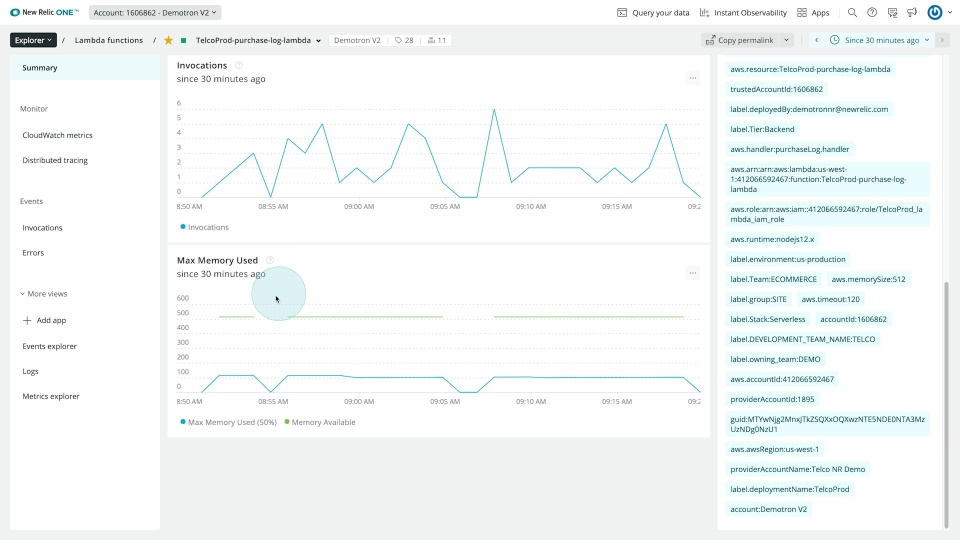Go to previous time range arrow
The height and width of the screenshot is (540, 960).
pos(816,40)
